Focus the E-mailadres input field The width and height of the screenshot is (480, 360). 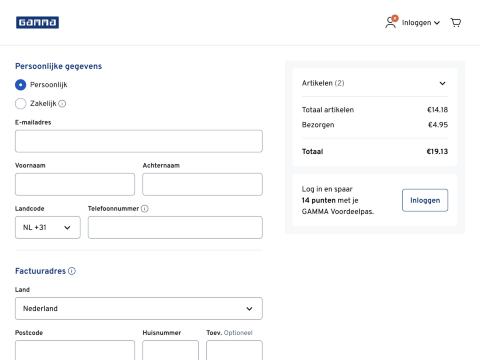(x=139, y=141)
